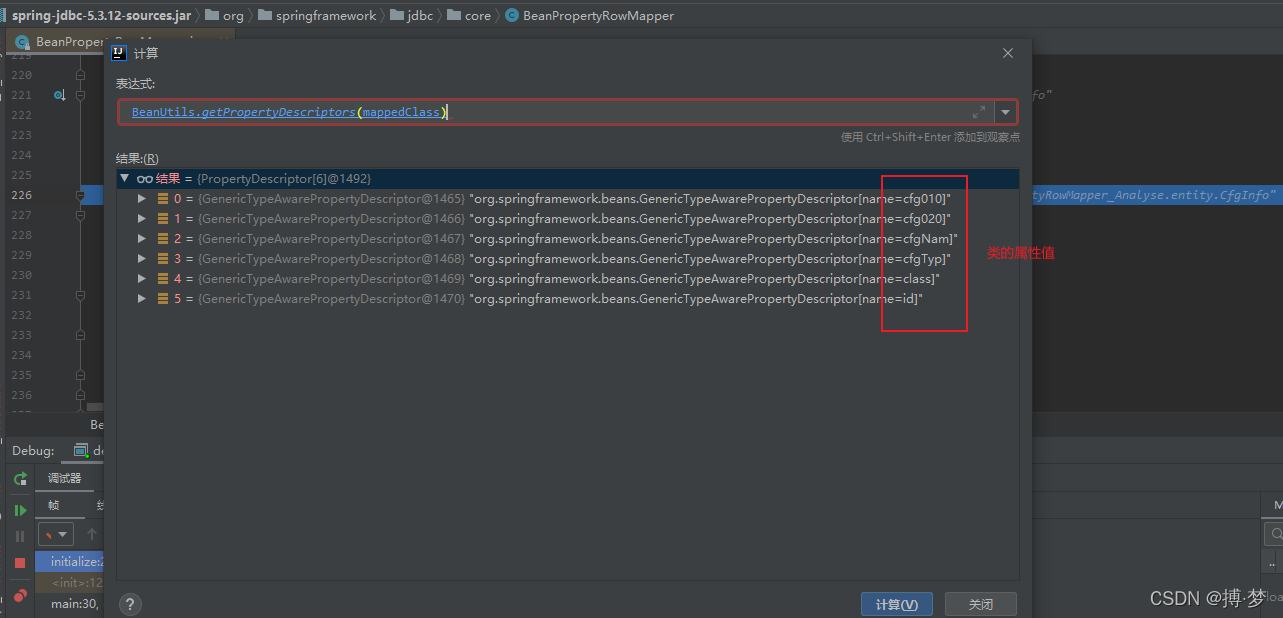1283x618 pixels.
Task: Open the expression history dropdown arrow
Action: pyautogui.click(x=1005, y=112)
